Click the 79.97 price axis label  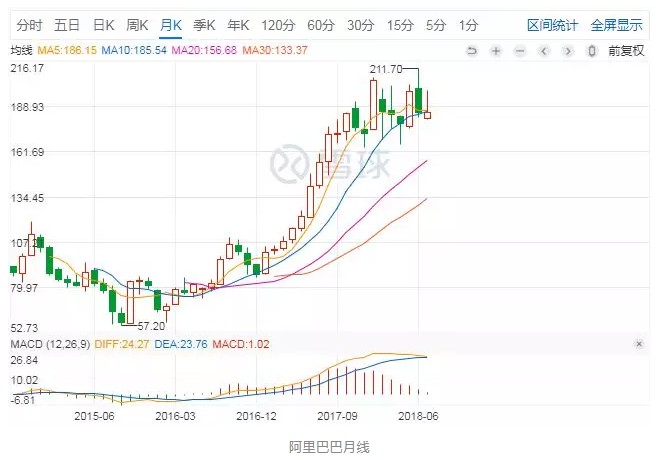click(x=24, y=288)
